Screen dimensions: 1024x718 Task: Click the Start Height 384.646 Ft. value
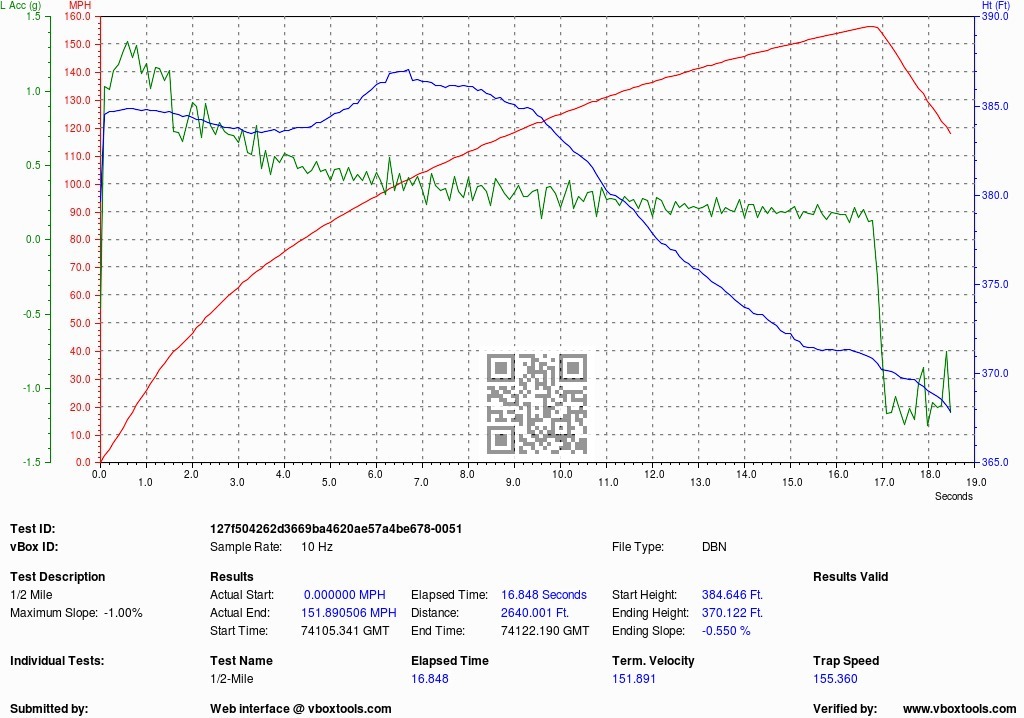(732, 595)
